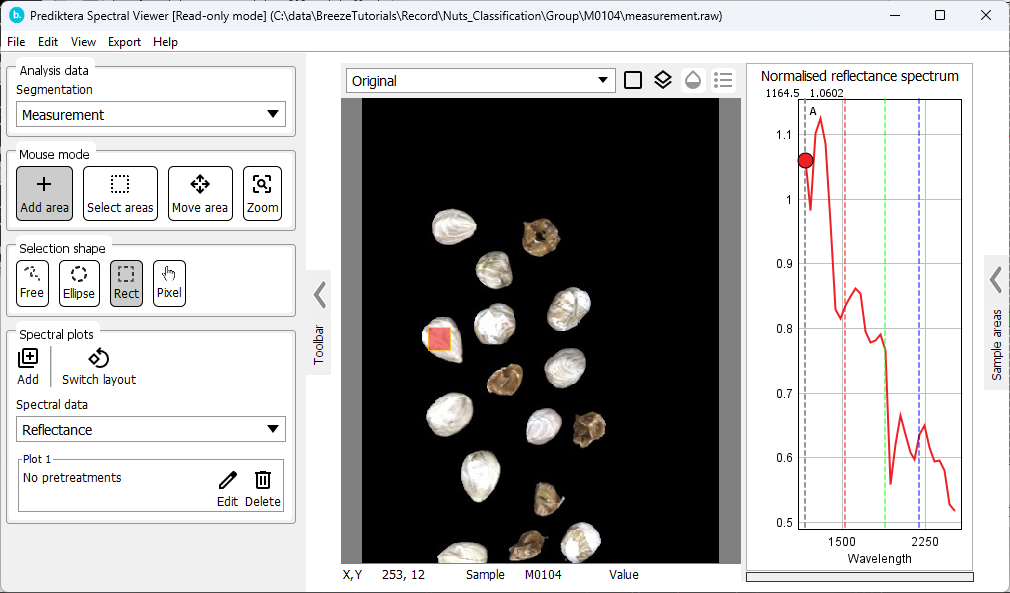The width and height of the screenshot is (1010, 593).
Task: Open the View menu
Action: [x=83, y=42]
